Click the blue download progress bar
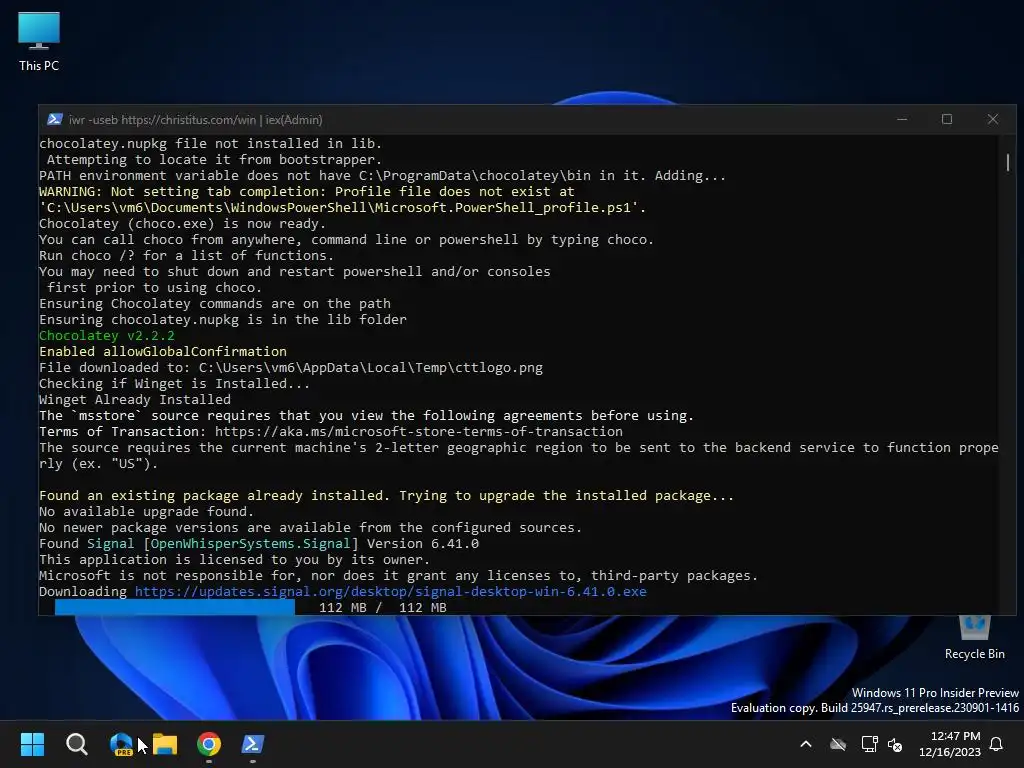The height and width of the screenshot is (768, 1024). pos(174,607)
